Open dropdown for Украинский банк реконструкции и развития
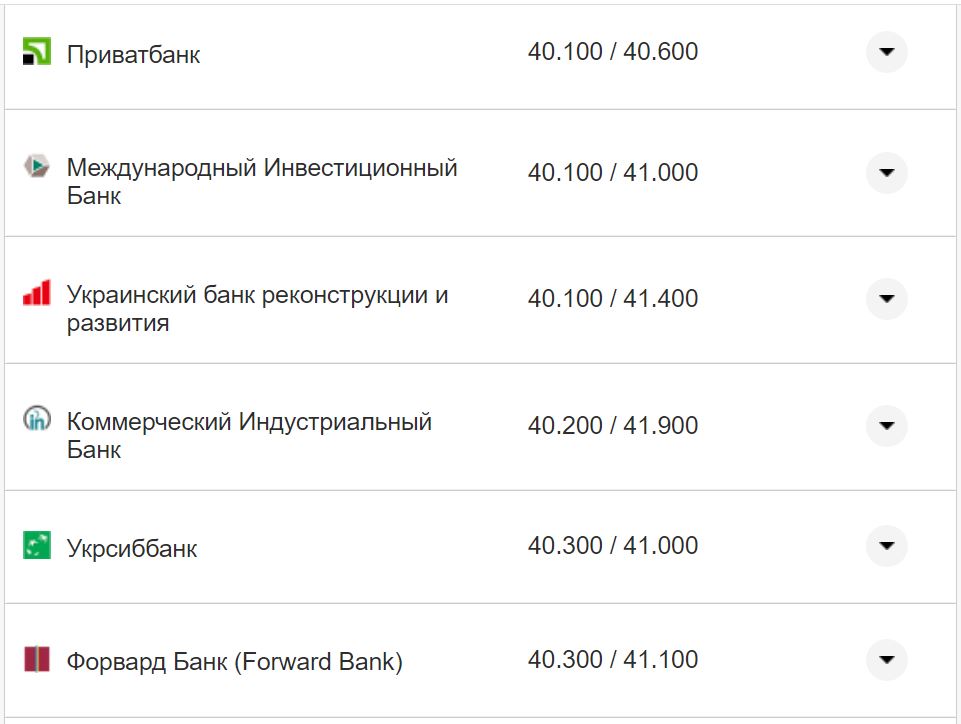 click(886, 298)
